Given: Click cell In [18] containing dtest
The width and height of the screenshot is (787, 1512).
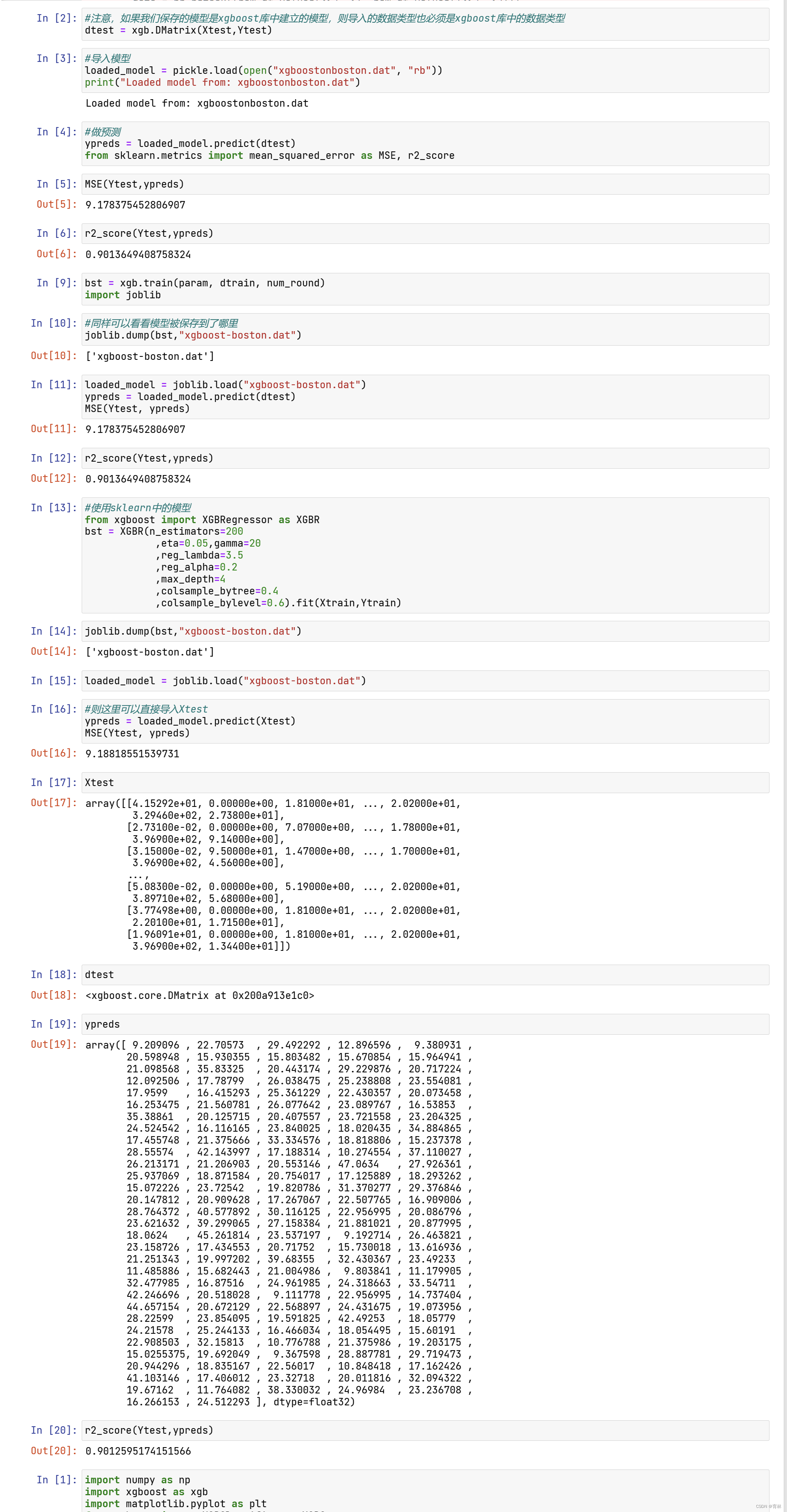Looking at the screenshot, I should pyautogui.click(x=425, y=975).
